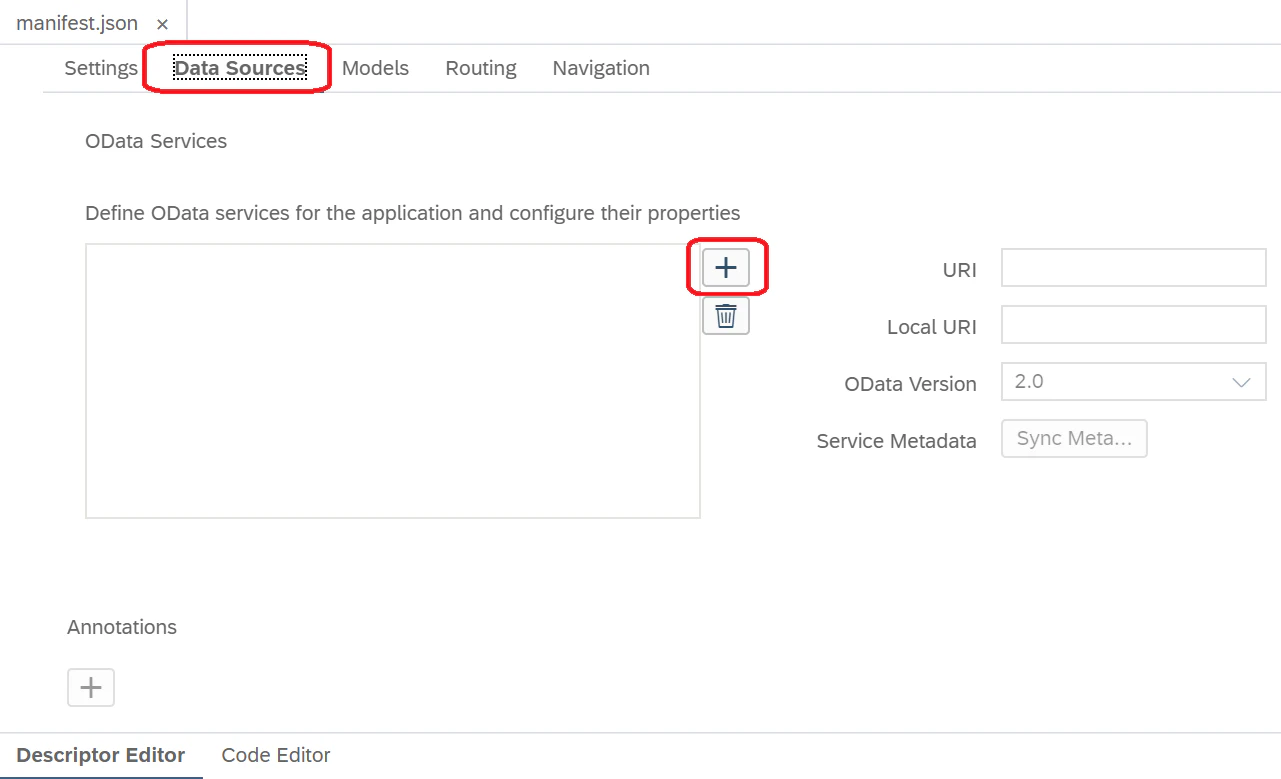Add a new OData service with plus icon

pyautogui.click(x=726, y=268)
